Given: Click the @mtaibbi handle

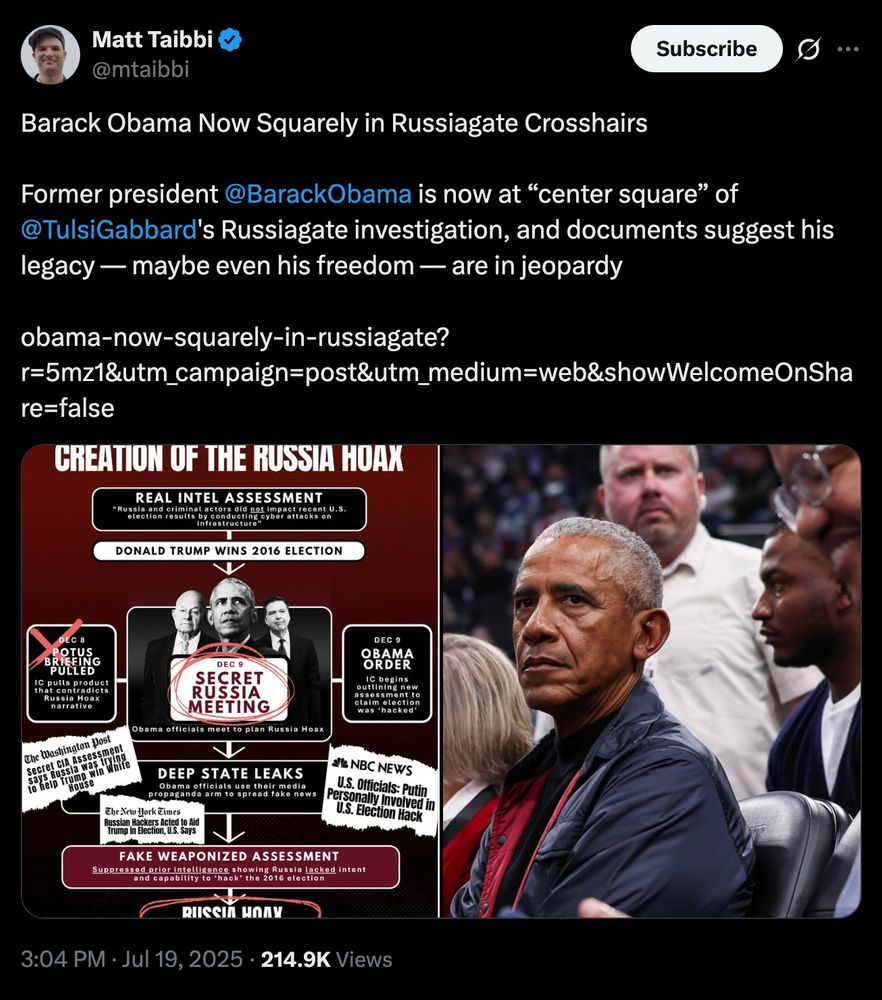Looking at the screenshot, I should click(140, 69).
